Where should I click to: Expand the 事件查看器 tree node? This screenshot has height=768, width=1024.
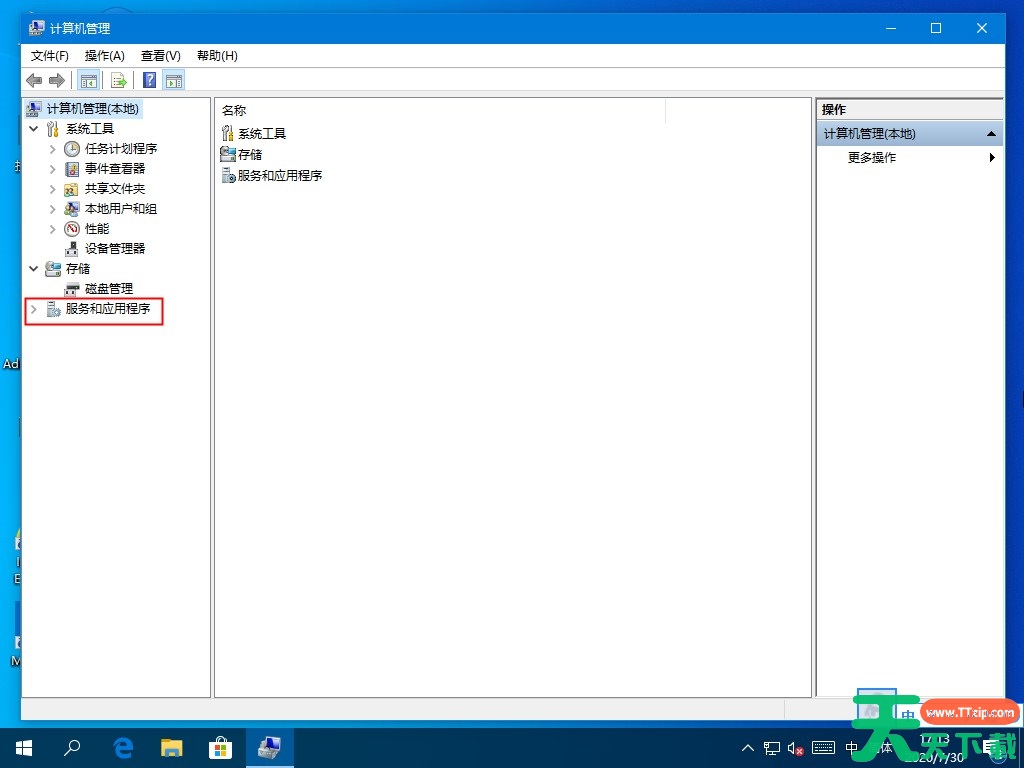coord(53,169)
